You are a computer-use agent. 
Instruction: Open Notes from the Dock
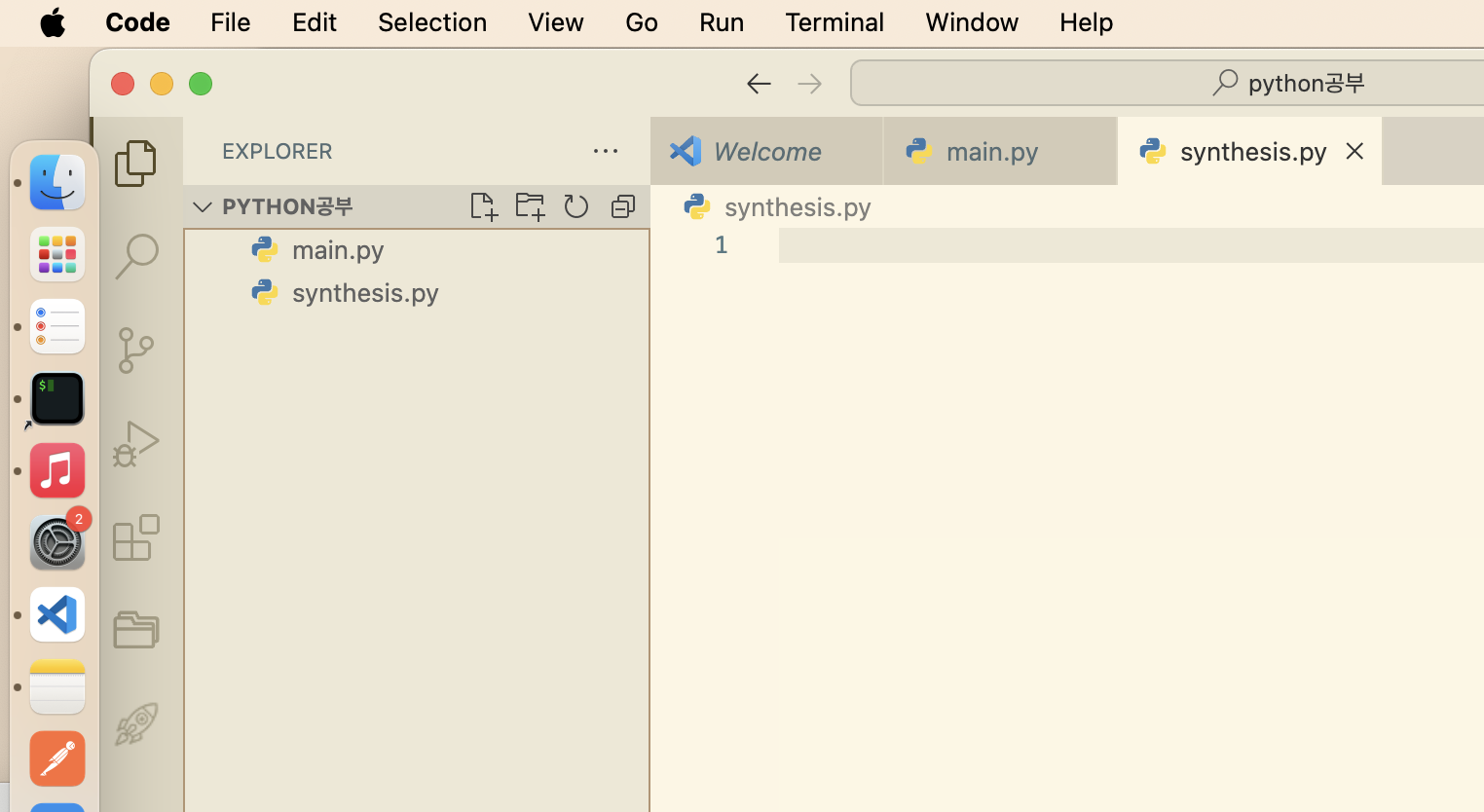(57, 686)
